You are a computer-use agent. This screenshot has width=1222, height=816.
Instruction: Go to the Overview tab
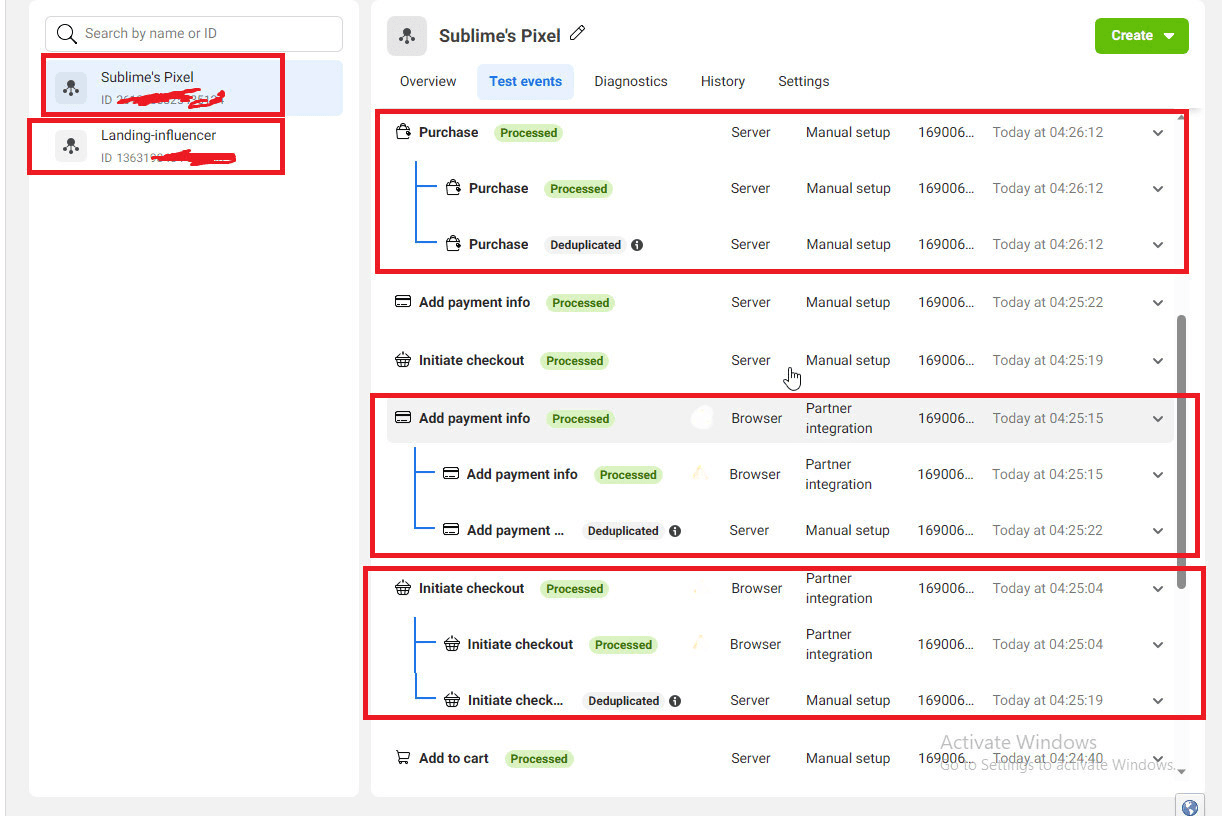tap(428, 82)
